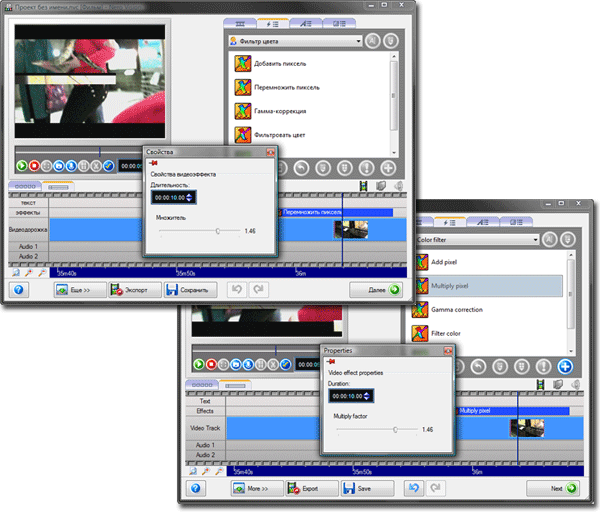
Task: Select the timeline tab above the English track list
Action: [235, 385]
